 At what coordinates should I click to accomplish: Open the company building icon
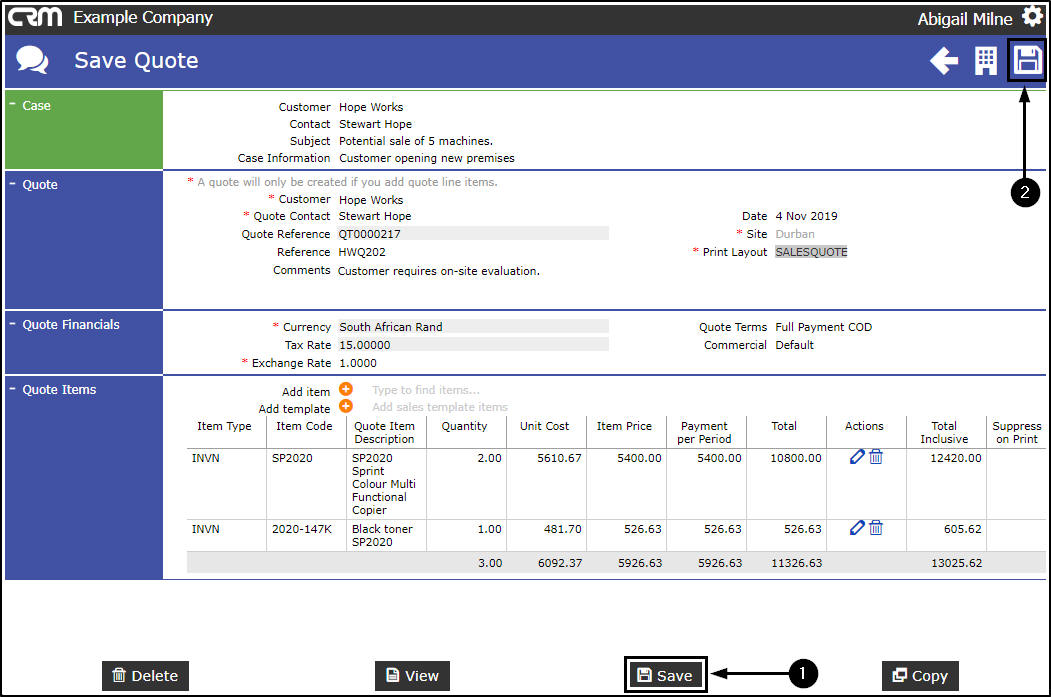pyautogui.click(x=986, y=61)
